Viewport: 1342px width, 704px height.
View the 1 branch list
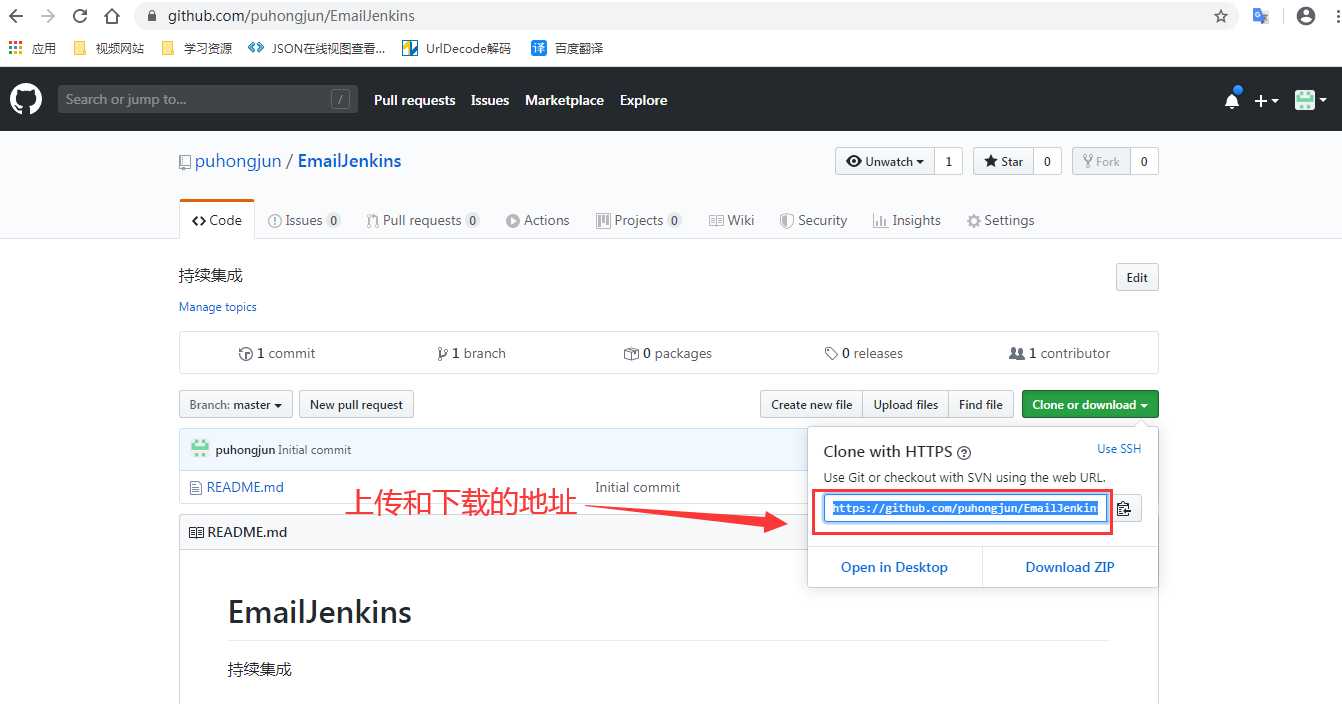tap(471, 353)
